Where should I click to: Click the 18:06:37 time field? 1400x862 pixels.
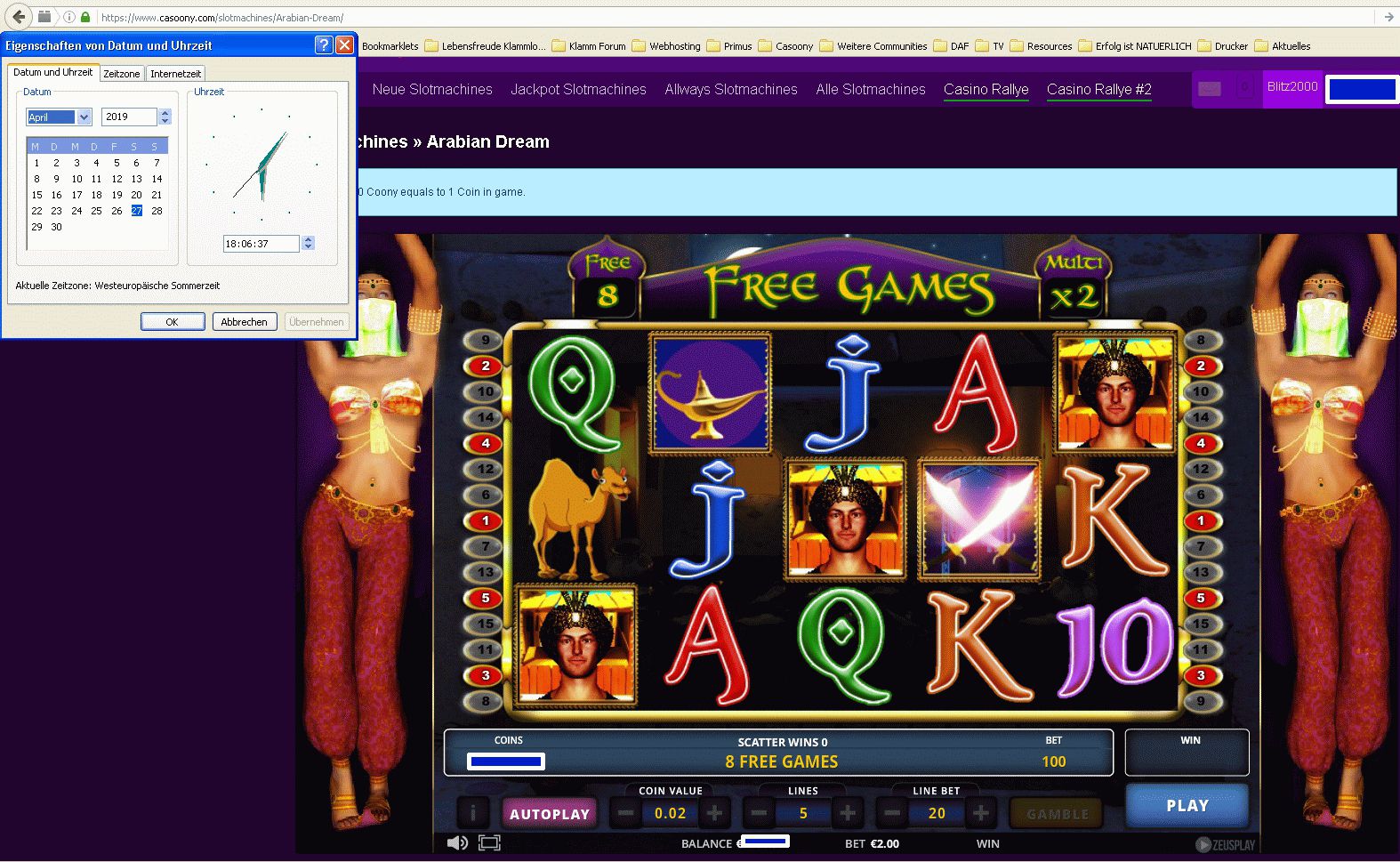pyautogui.click(x=261, y=243)
